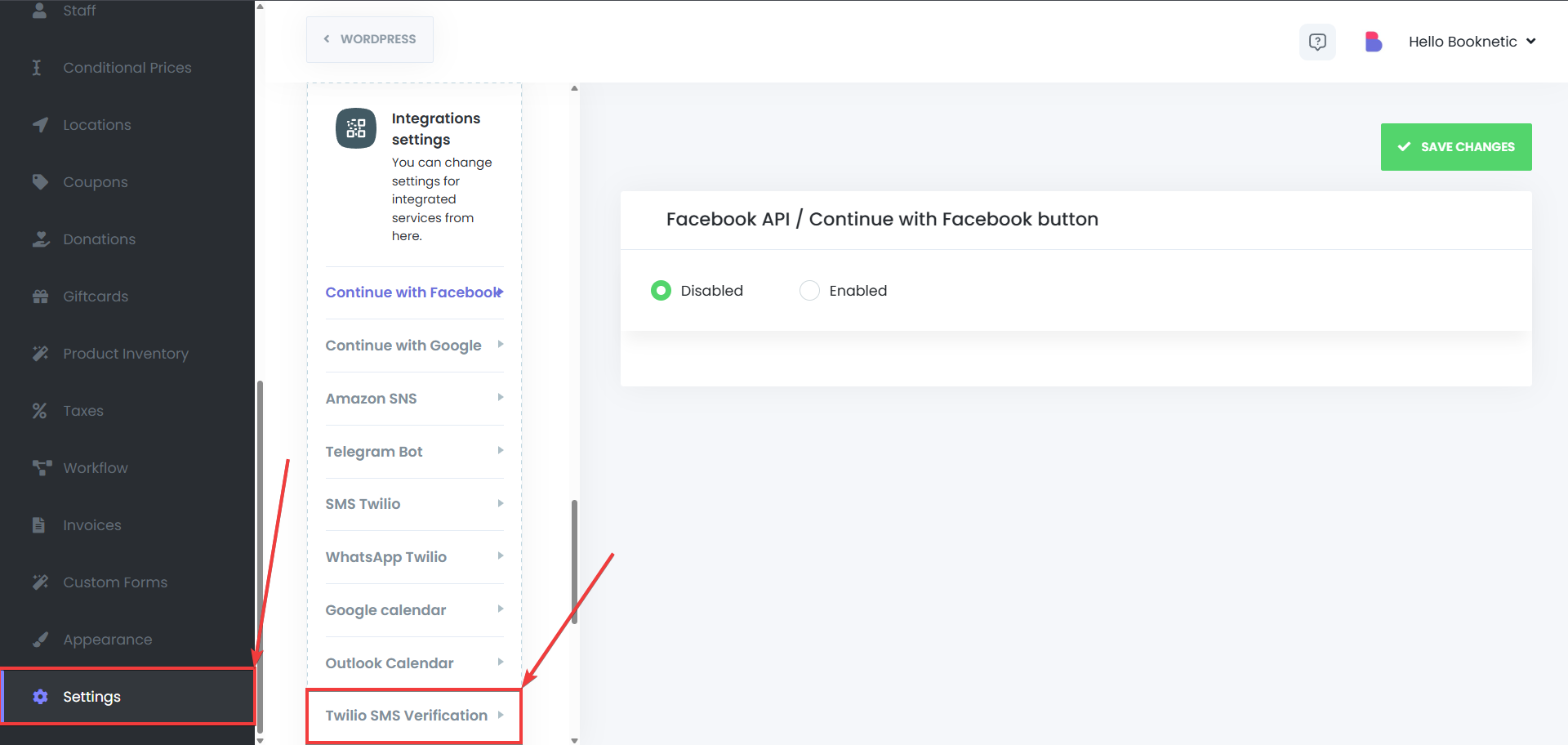
Task: Click the Taxes percent icon
Action: click(x=39, y=411)
